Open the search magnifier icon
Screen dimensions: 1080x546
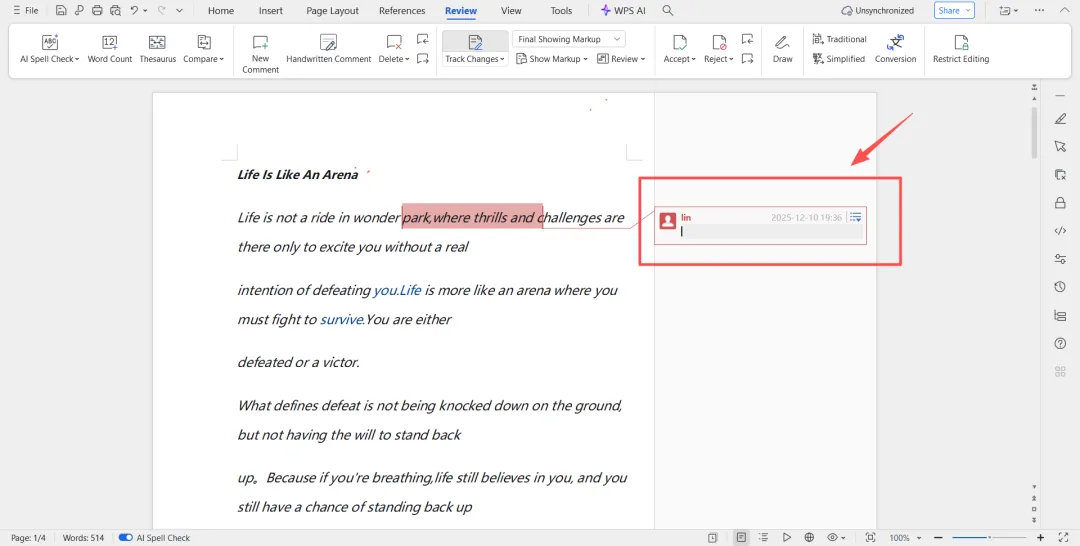coord(667,10)
